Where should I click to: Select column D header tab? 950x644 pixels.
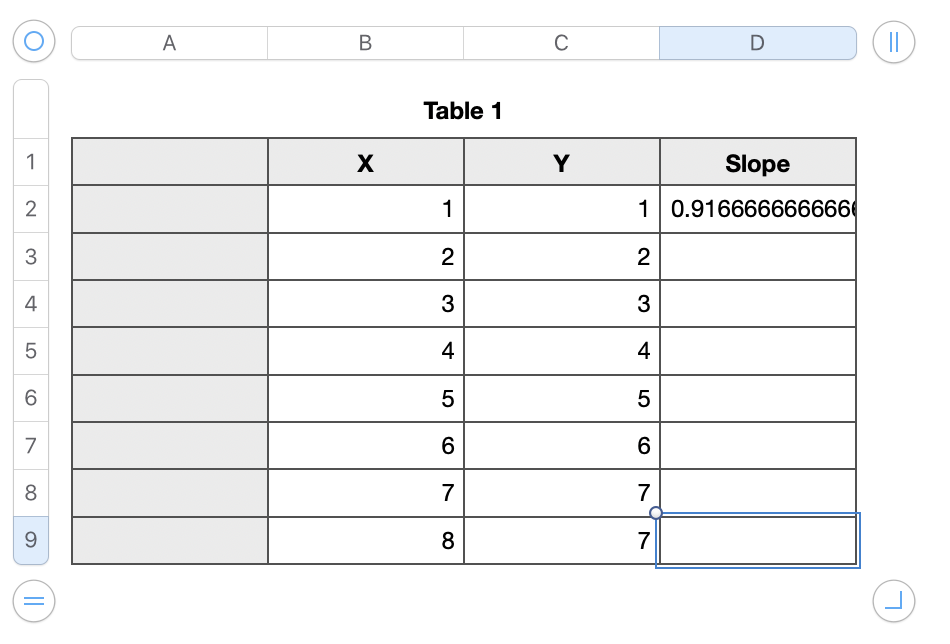757,43
